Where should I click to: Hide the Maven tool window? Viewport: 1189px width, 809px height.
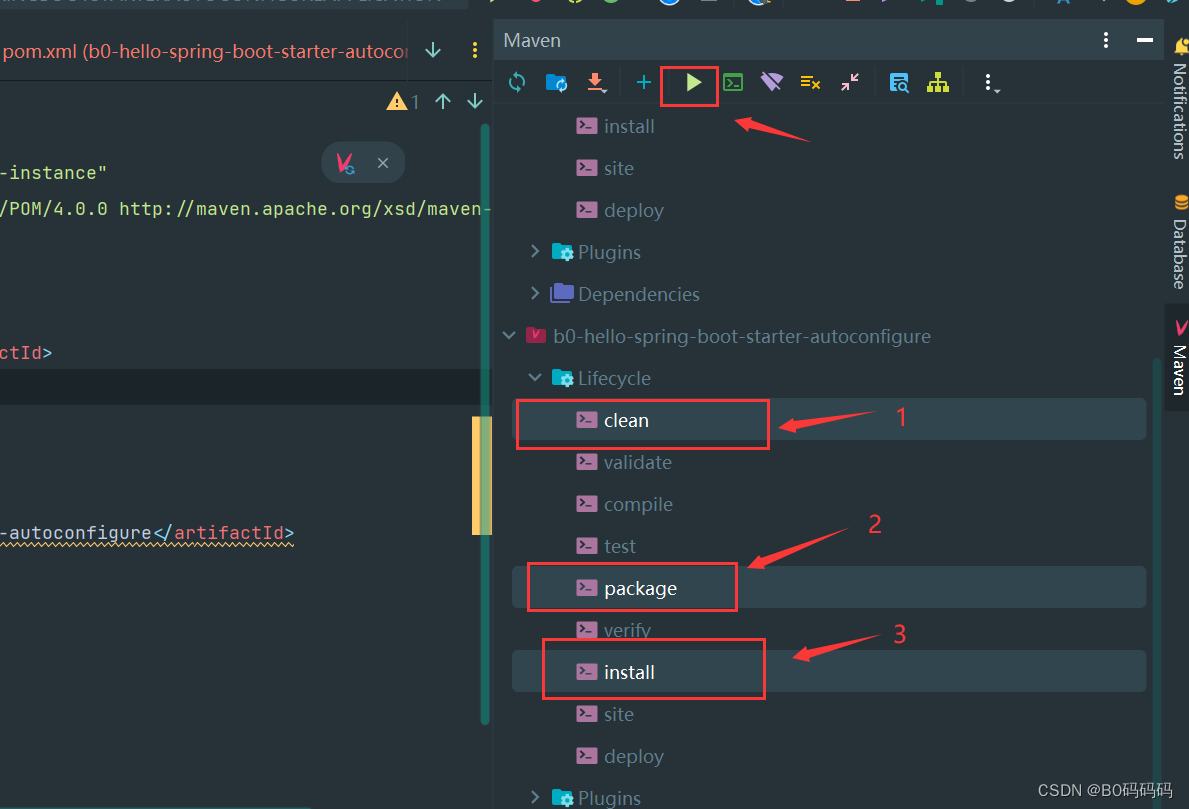coord(1145,40)
